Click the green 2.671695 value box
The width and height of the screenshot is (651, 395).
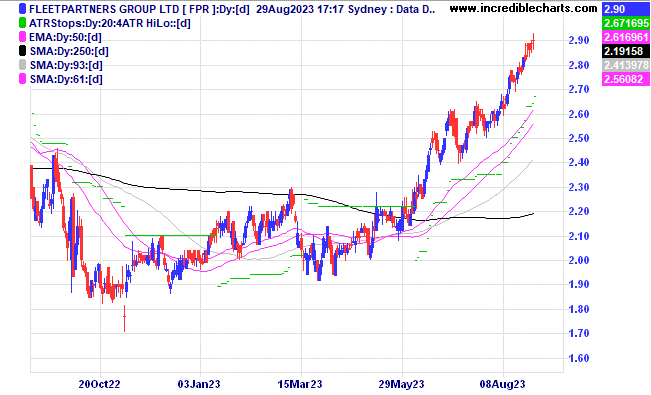click(626, 23)
